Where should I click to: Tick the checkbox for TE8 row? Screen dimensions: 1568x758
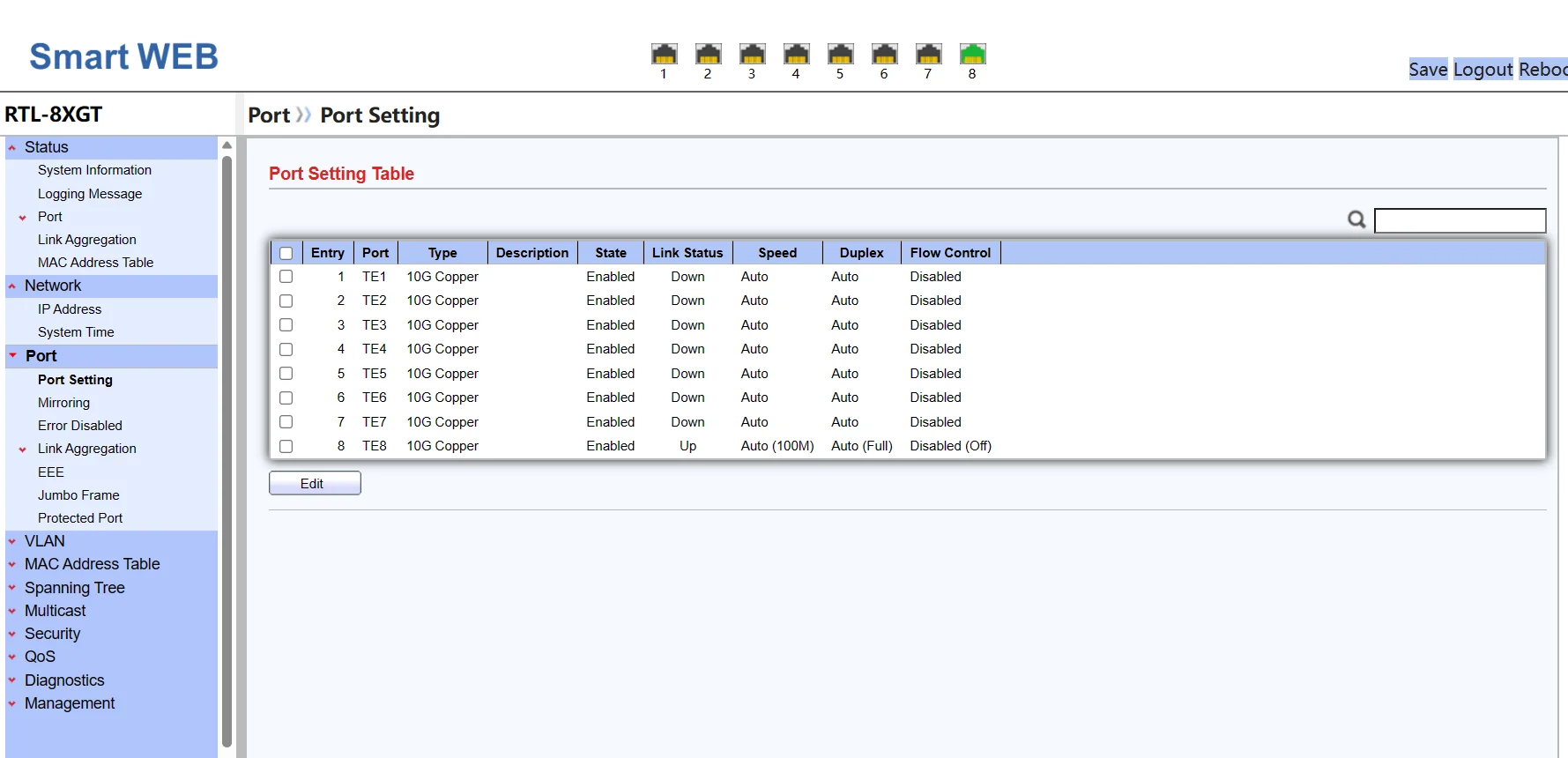pyautogui.click(x=286, y=446)
